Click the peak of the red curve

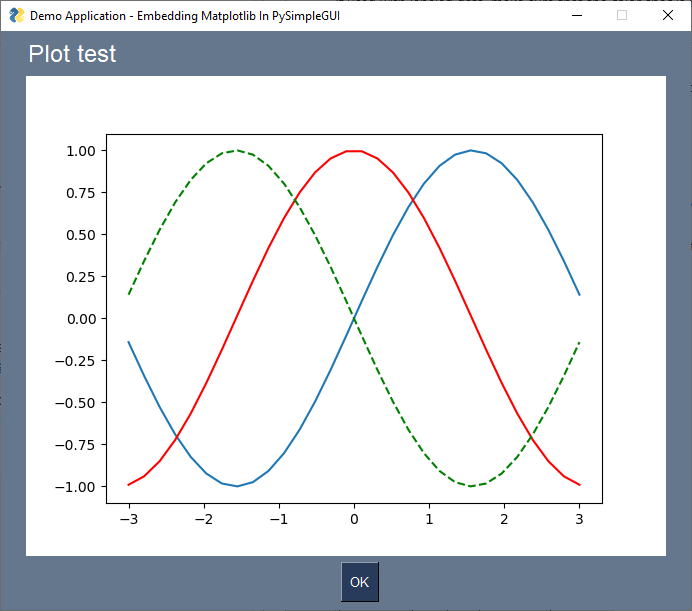point(354,151)
